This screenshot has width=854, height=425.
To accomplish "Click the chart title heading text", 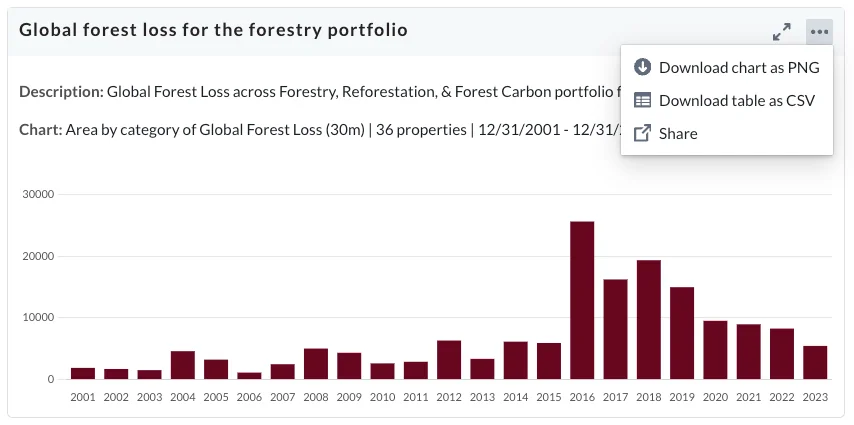I will [214, 30].
